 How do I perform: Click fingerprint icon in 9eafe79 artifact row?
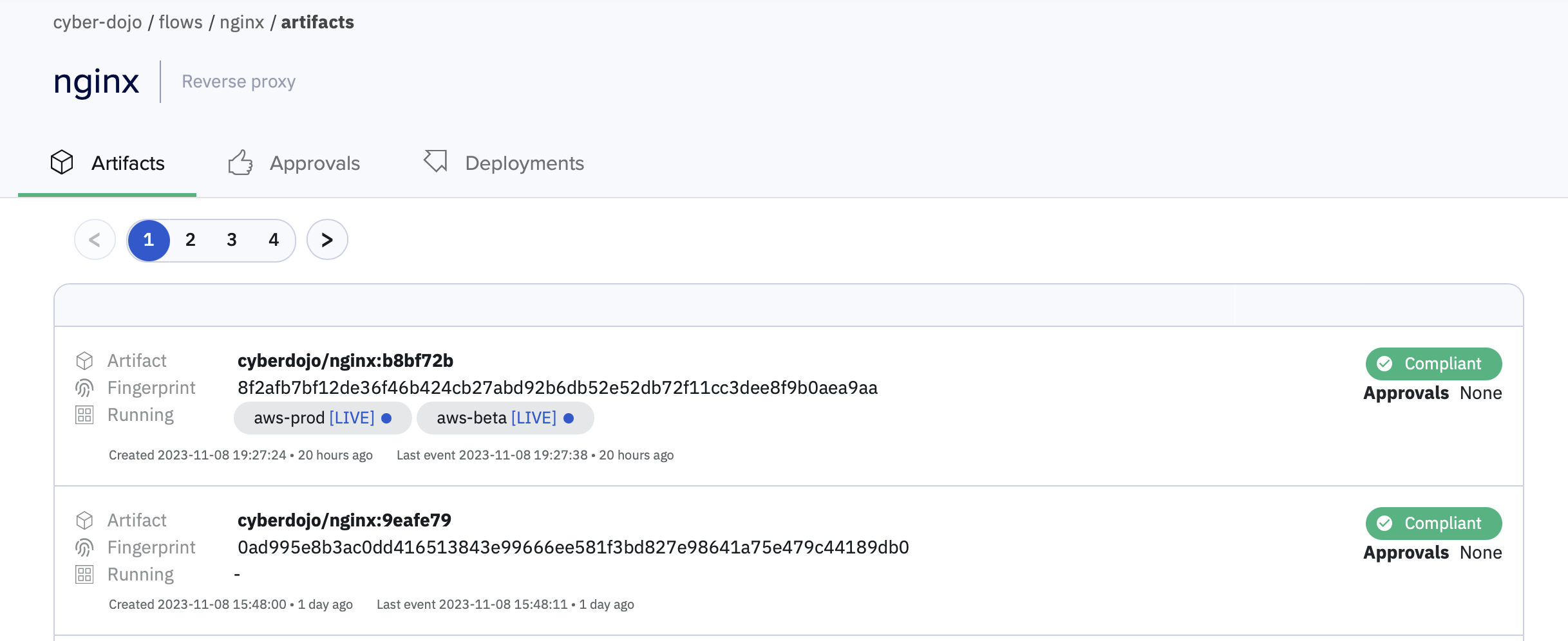point(84,547)
